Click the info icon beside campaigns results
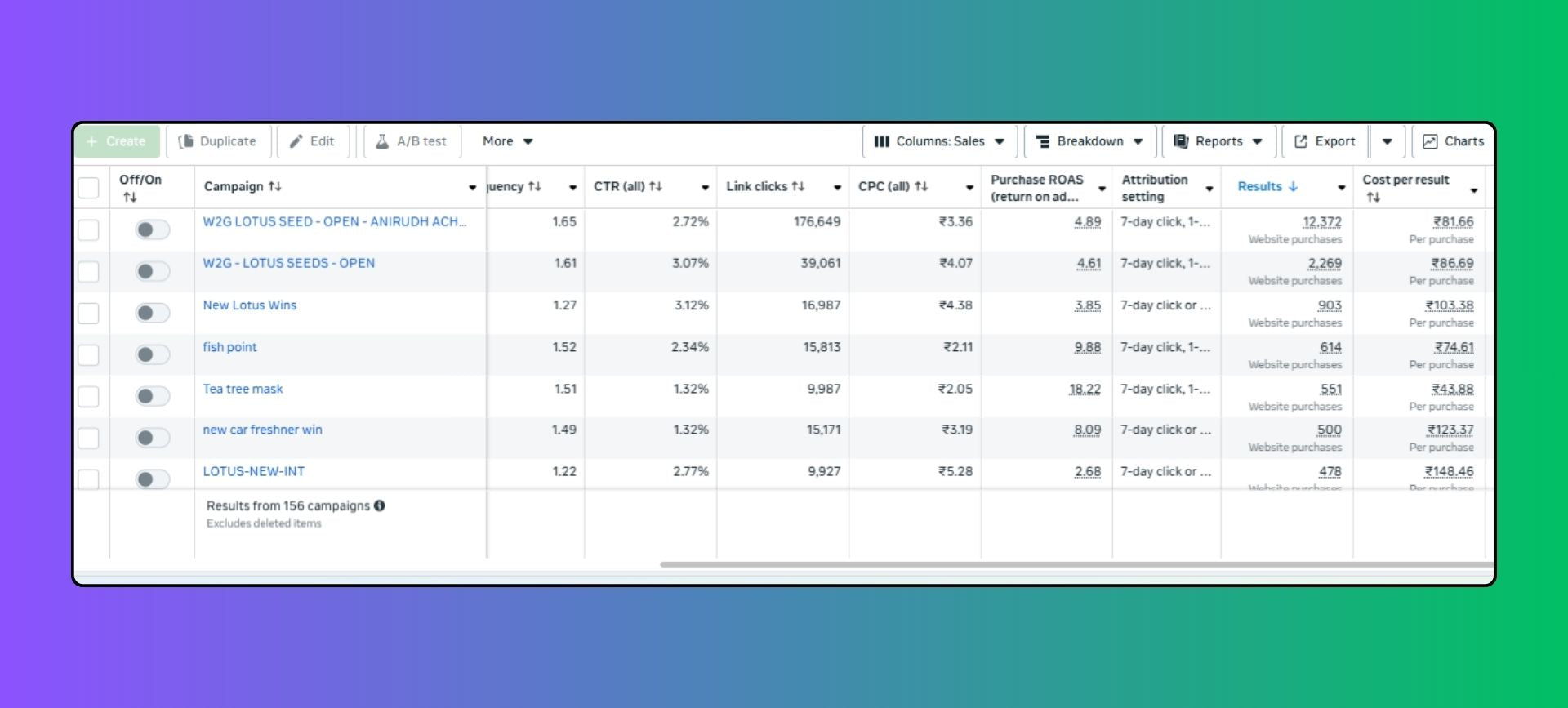Viewport: 1568px width, 708px height. (380, 505)
